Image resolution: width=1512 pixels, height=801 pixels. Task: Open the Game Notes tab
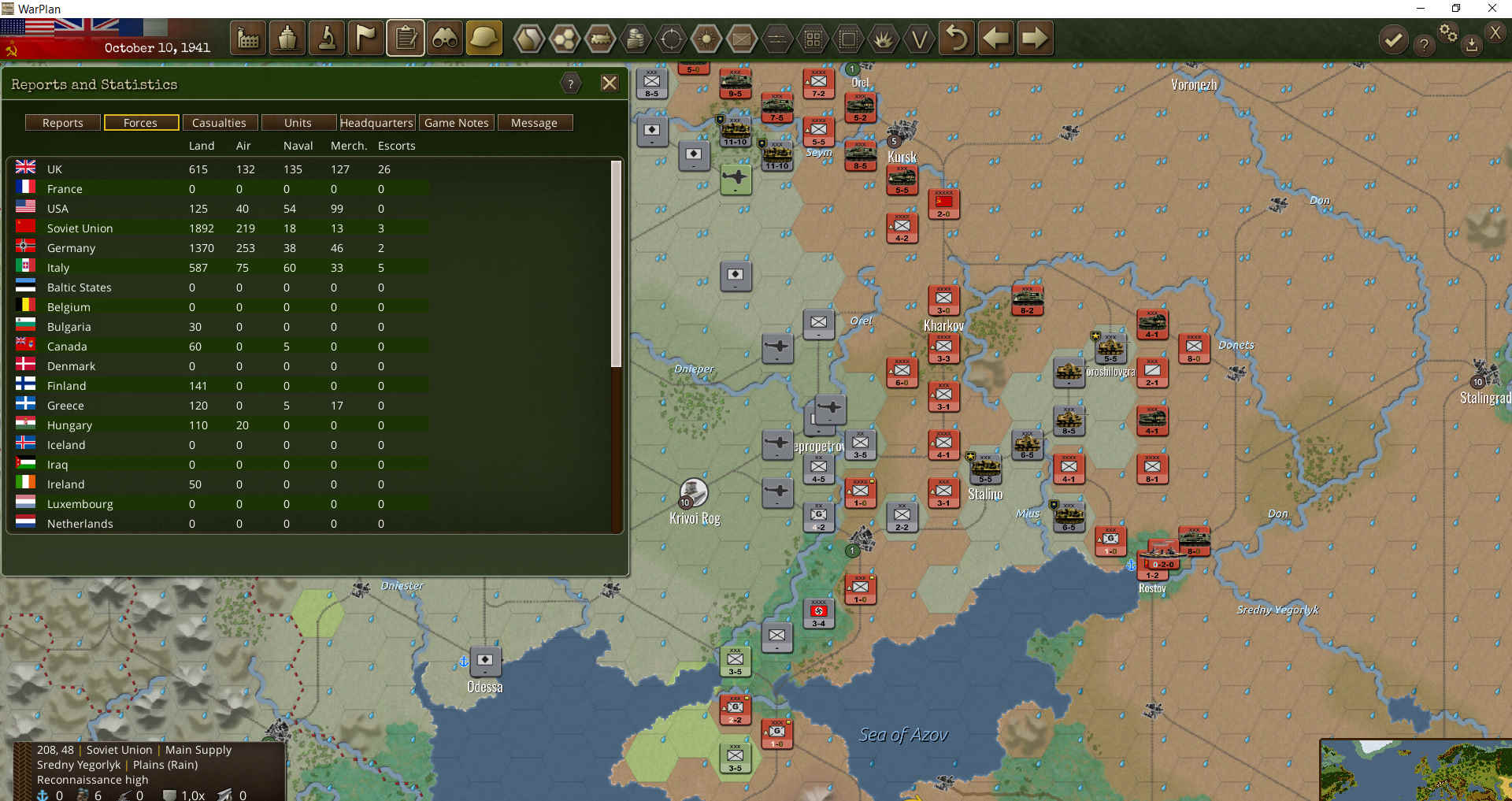point(457,123)
